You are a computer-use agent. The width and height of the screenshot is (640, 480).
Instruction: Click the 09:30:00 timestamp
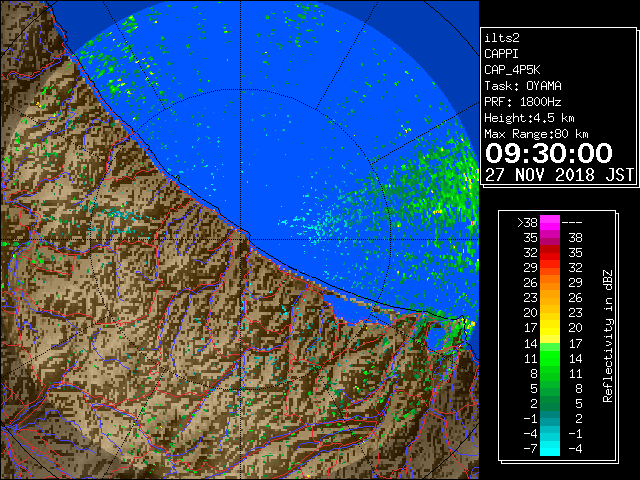(549, 153)
